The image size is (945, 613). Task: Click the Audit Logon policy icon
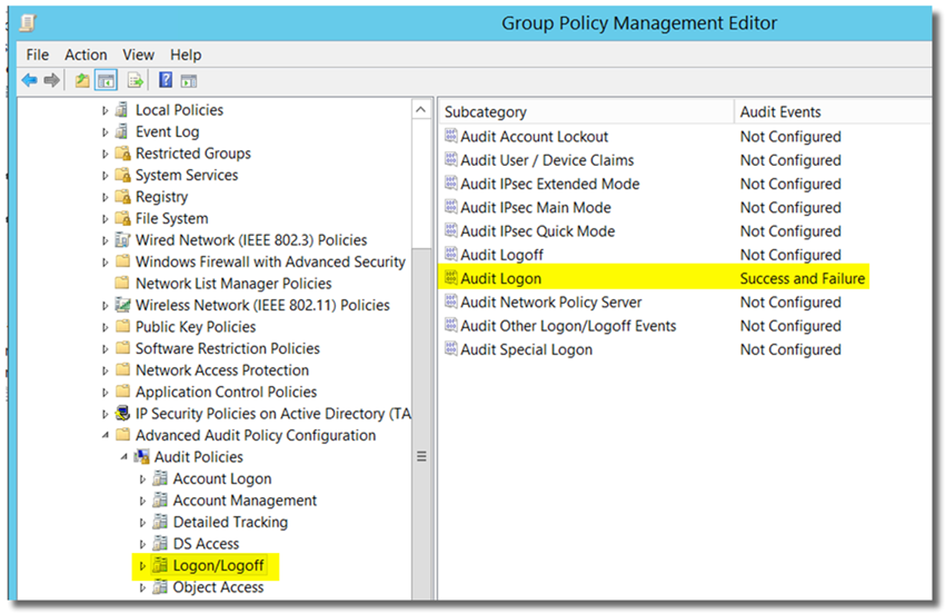pyautogui.click(x=450, y=279)
